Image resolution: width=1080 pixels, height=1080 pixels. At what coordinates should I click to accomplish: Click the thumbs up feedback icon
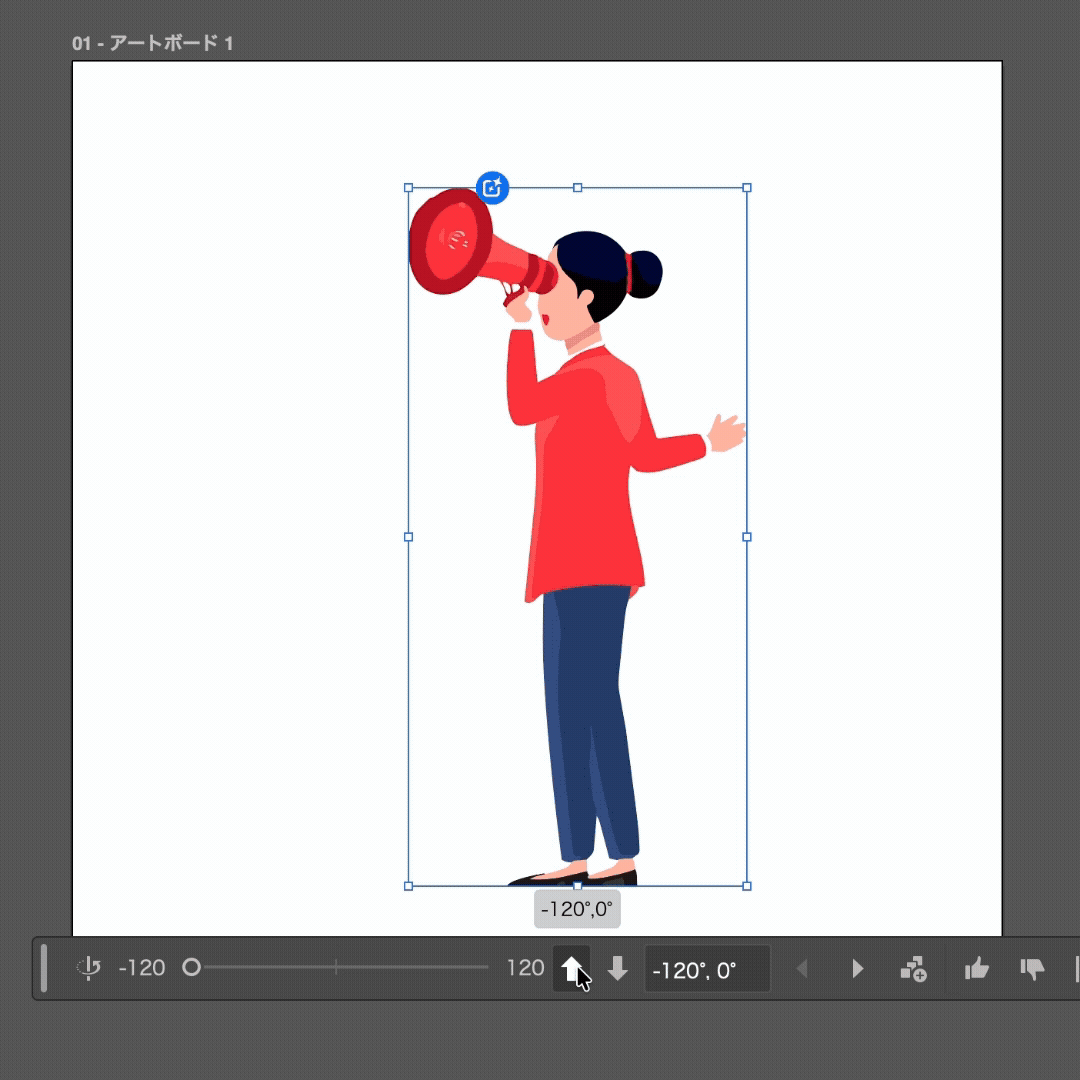[x=976, y=968]
